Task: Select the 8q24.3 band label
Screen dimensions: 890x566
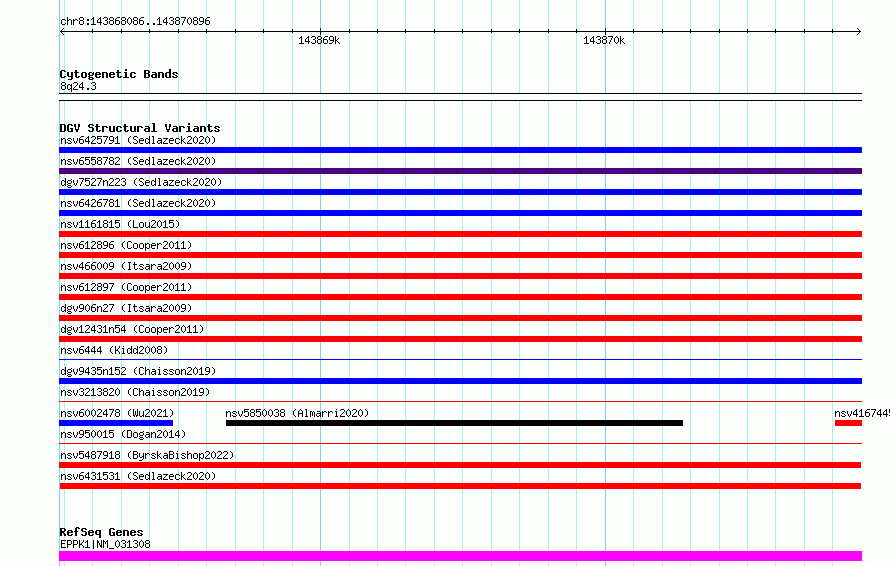Action: [78, 86]
